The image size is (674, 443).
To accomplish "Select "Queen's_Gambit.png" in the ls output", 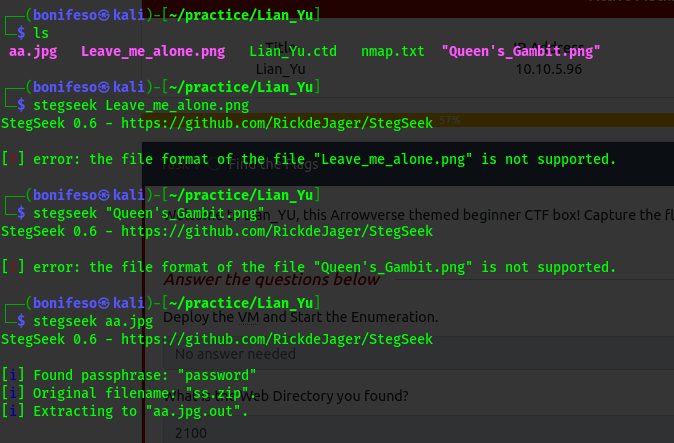I will [x=521, y=50].
